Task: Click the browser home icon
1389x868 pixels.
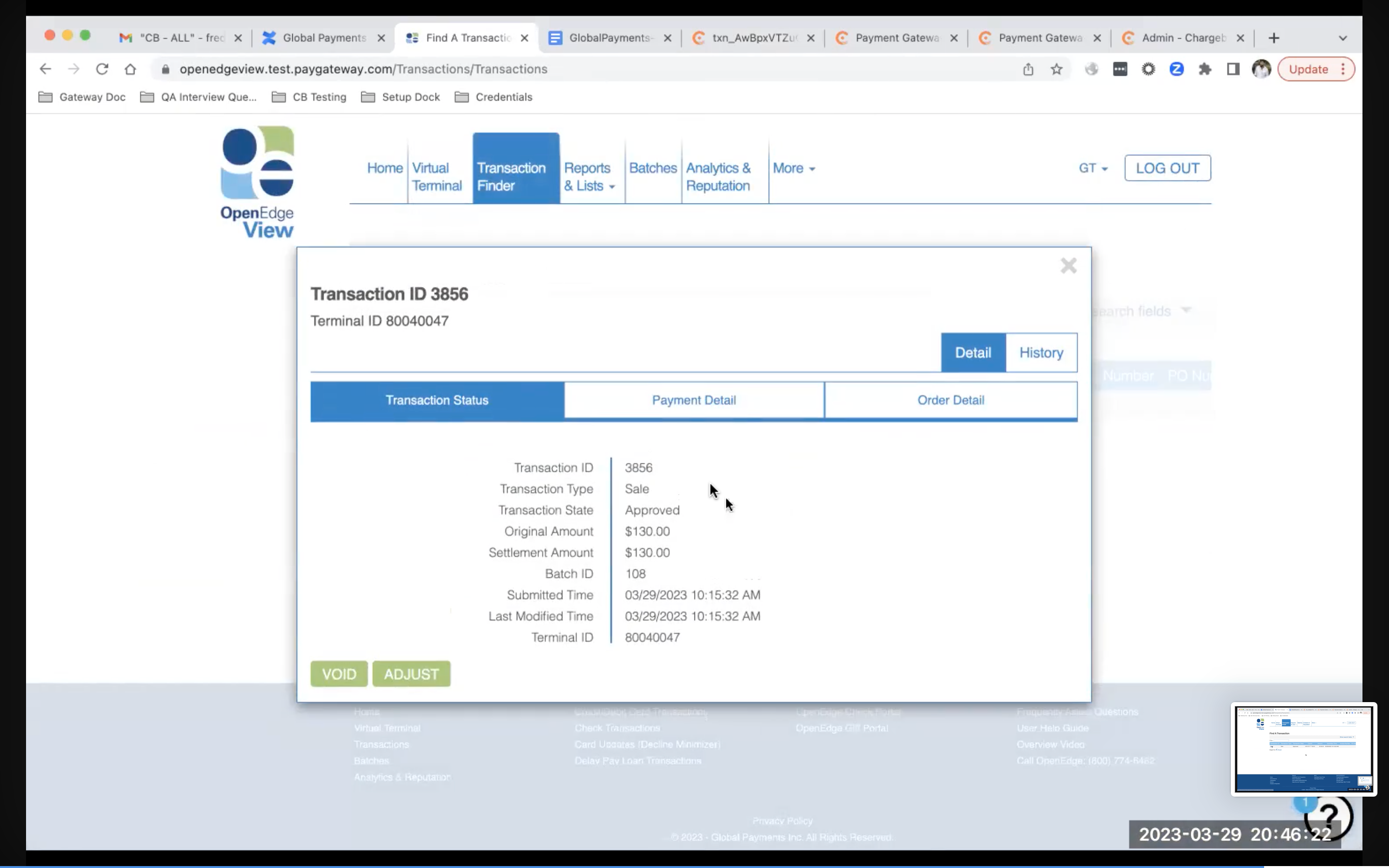Action: pos(130,69)
